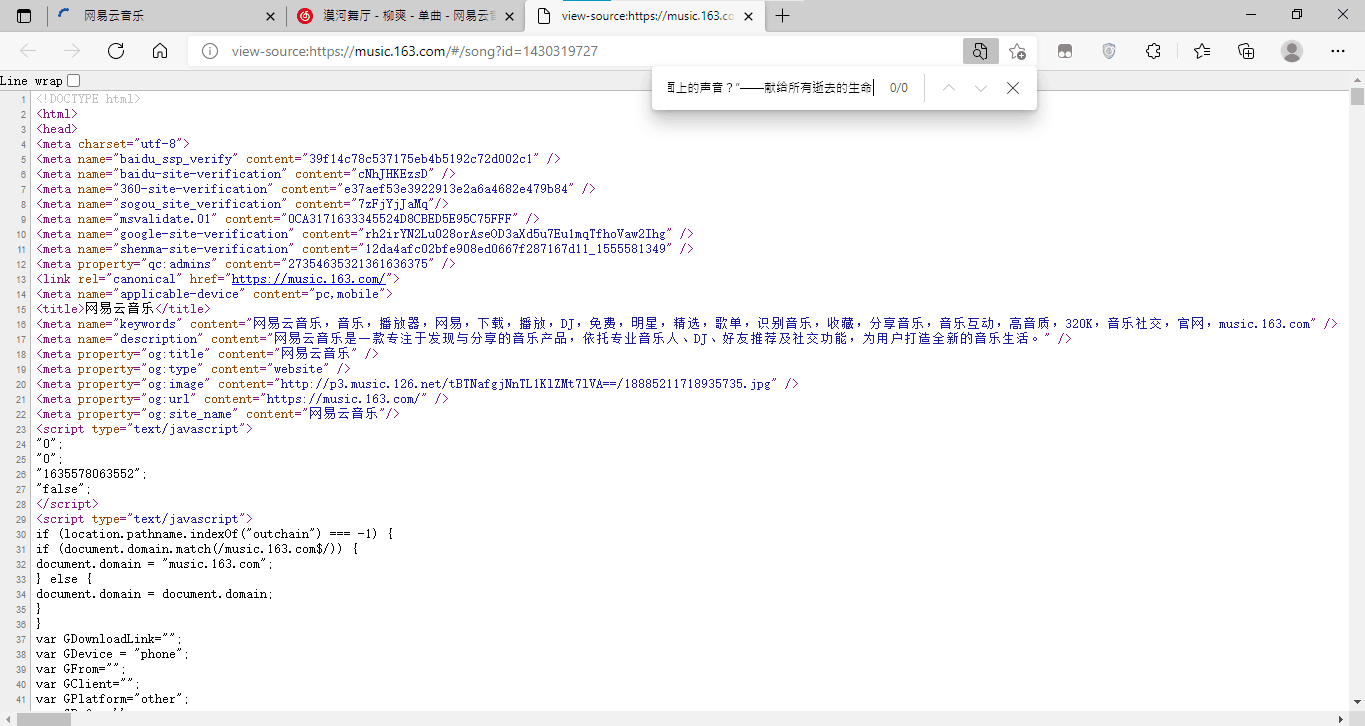Click the applicable-device meta line
This screenshot has width=1365, height=726.
216,294
